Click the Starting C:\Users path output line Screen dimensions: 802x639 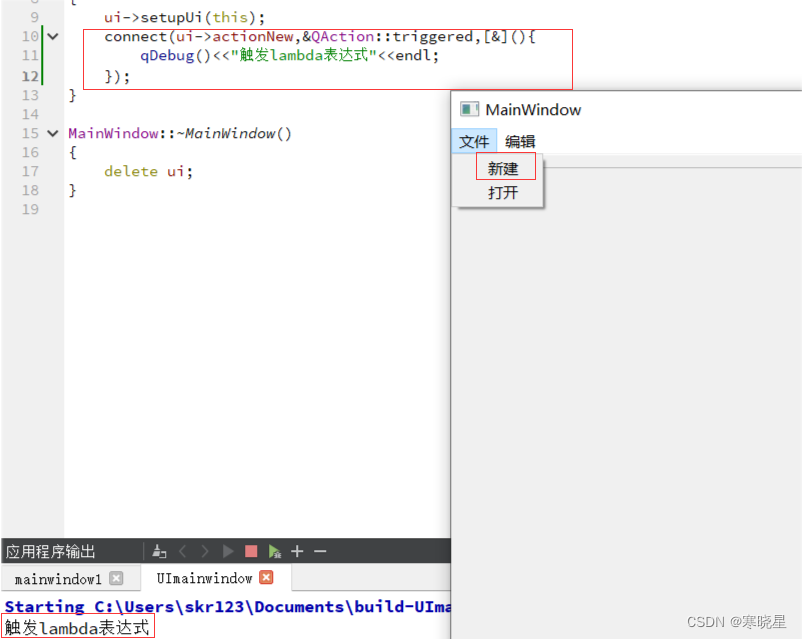click(227, 607)
